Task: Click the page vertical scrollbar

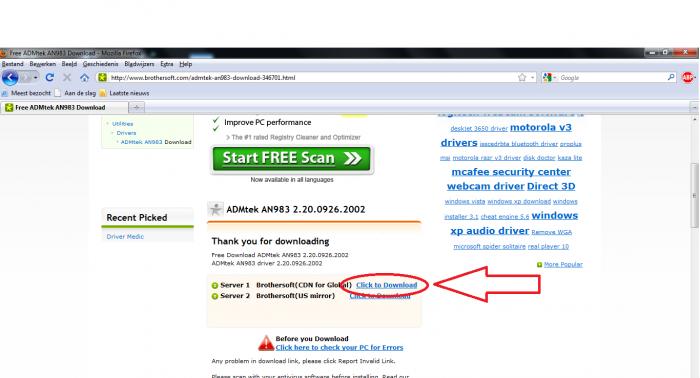Action: coord(694,196)
